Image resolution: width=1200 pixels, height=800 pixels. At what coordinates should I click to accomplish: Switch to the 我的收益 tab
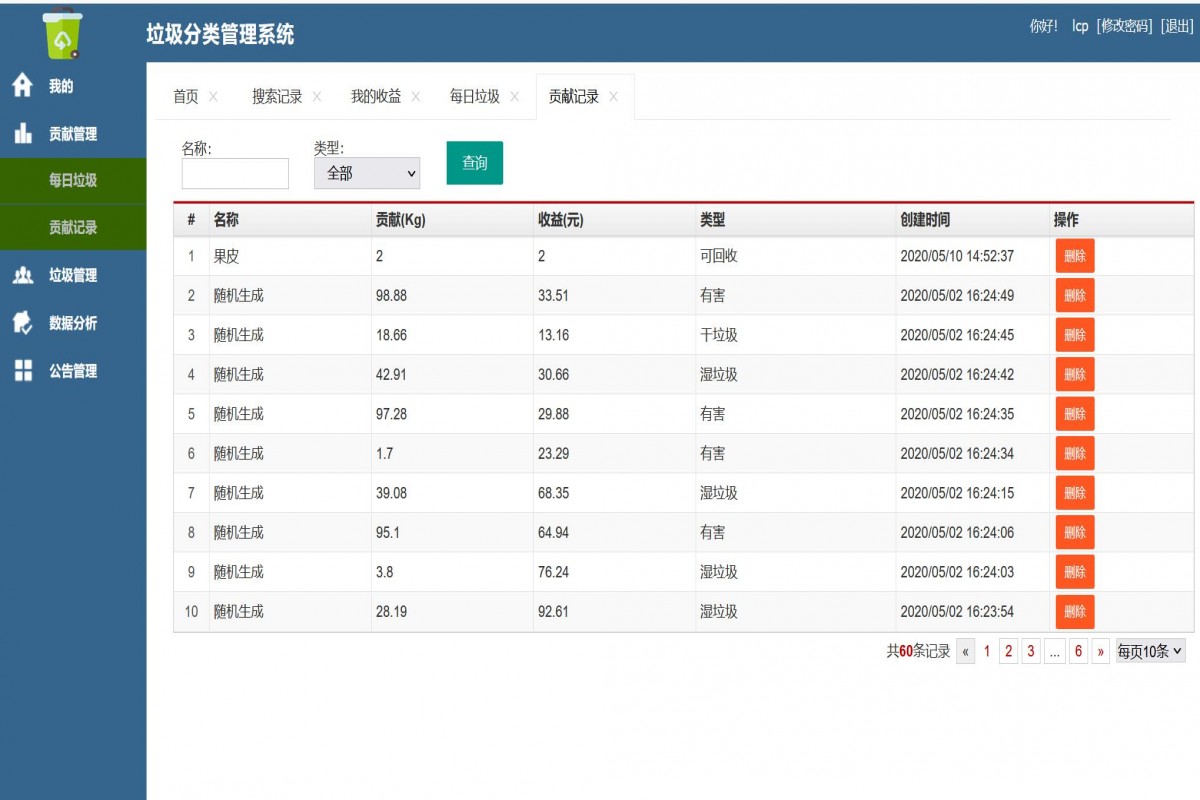coord(374,95)
